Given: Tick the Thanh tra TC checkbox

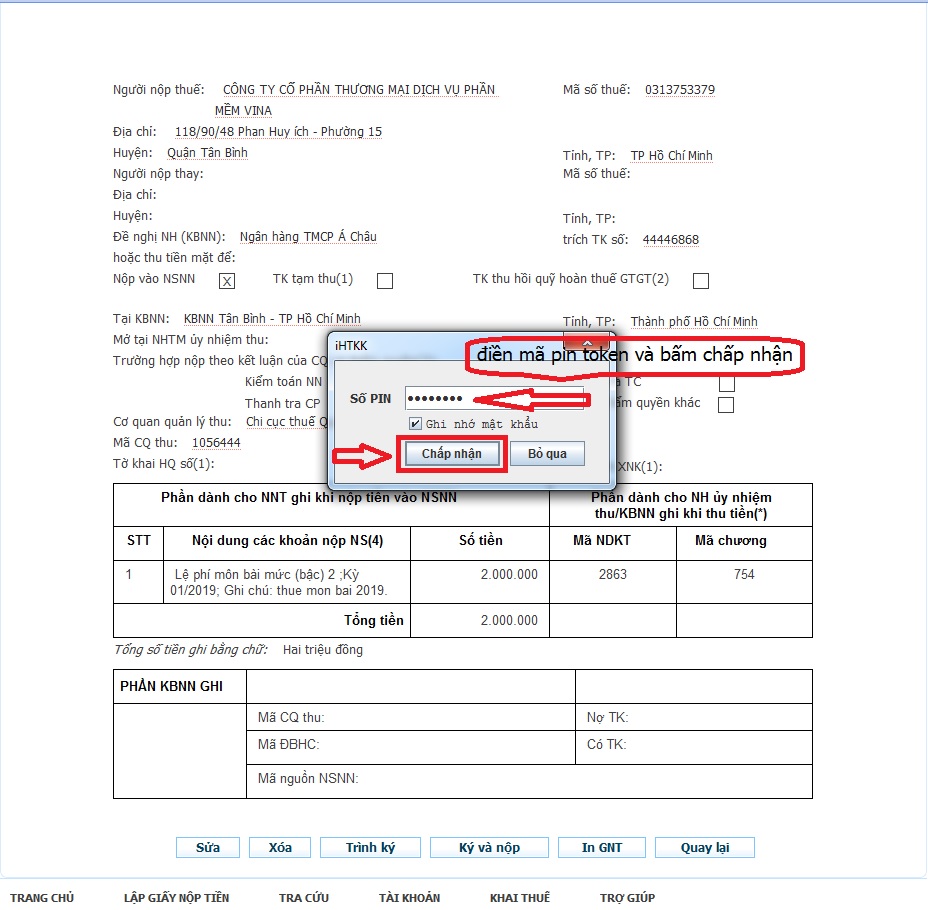Looking at the screenshot, I should [727, 384].
